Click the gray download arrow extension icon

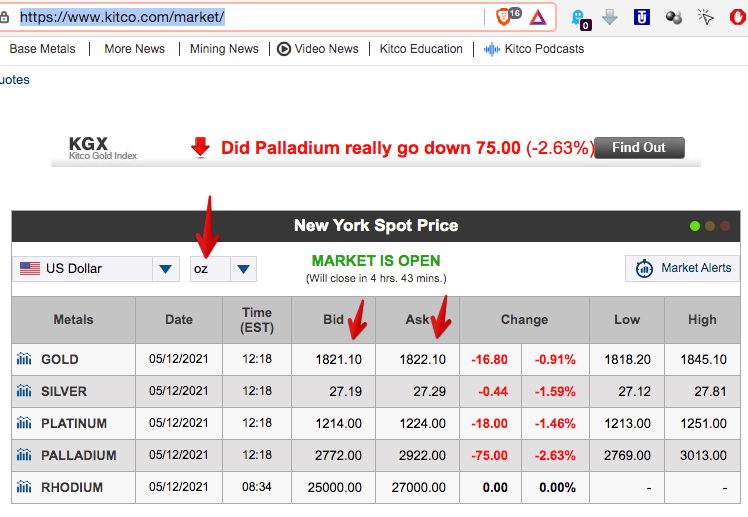coord(610,18)
